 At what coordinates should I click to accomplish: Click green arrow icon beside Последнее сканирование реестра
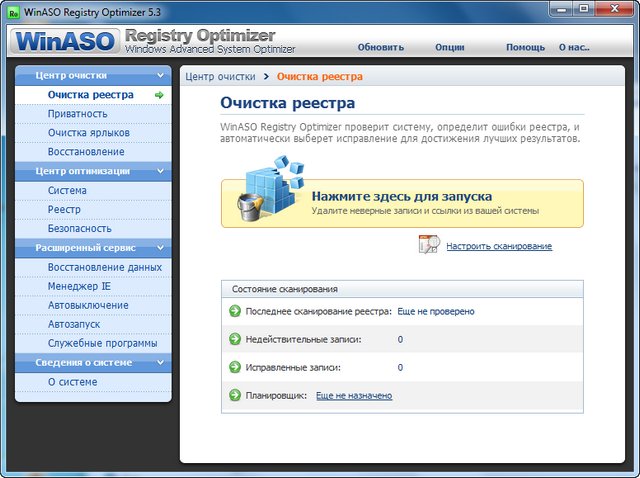point(235,311)
